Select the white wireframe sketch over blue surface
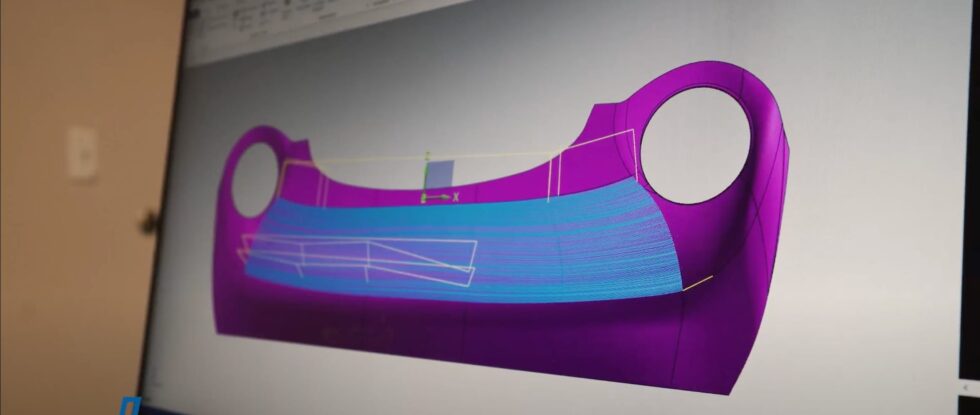The width and height of the screenshot is (980, 415). [358, 260]
